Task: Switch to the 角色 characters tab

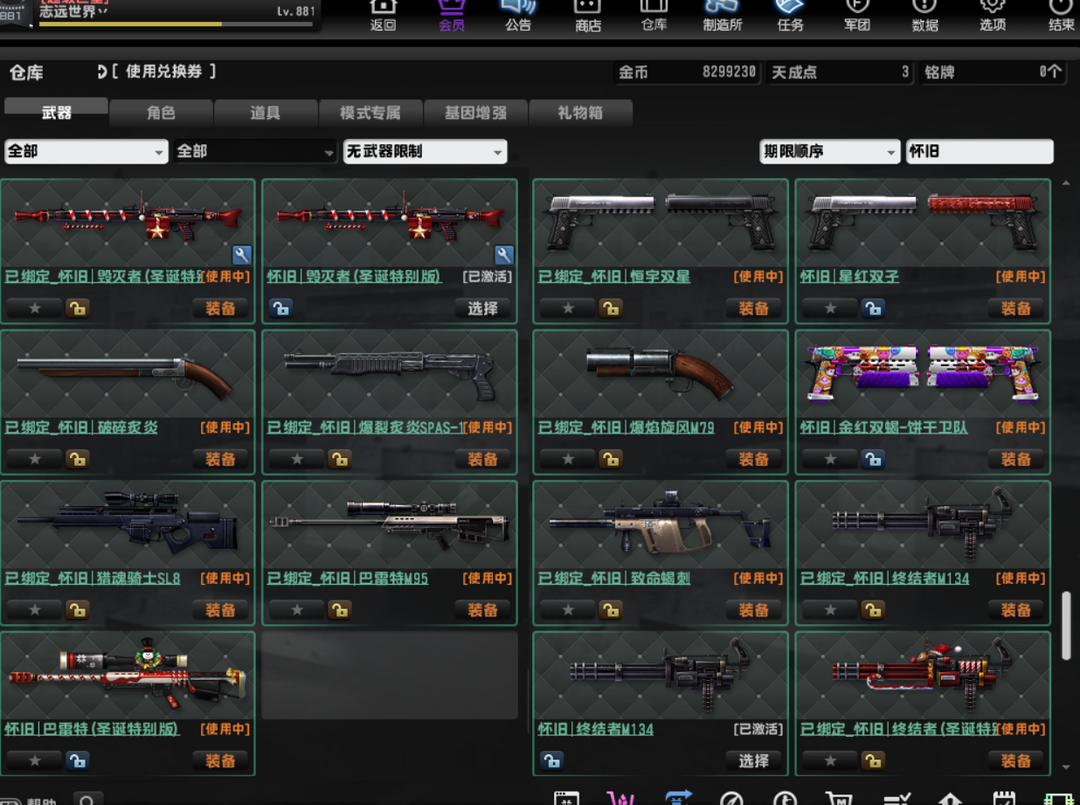Action: pos(161,113)
